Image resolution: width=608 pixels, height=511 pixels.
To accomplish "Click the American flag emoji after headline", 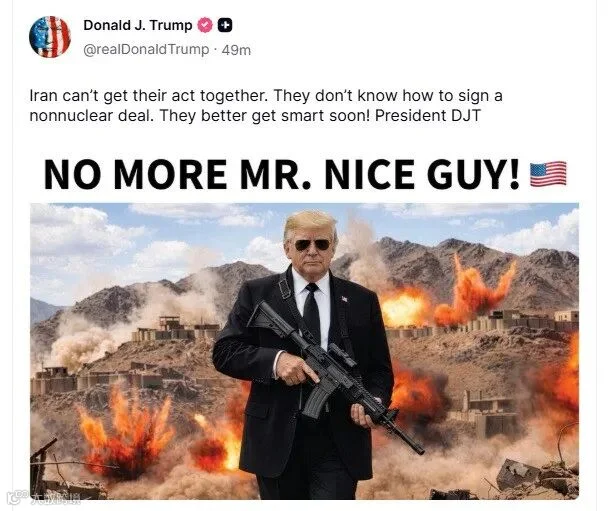I will 548,174.
